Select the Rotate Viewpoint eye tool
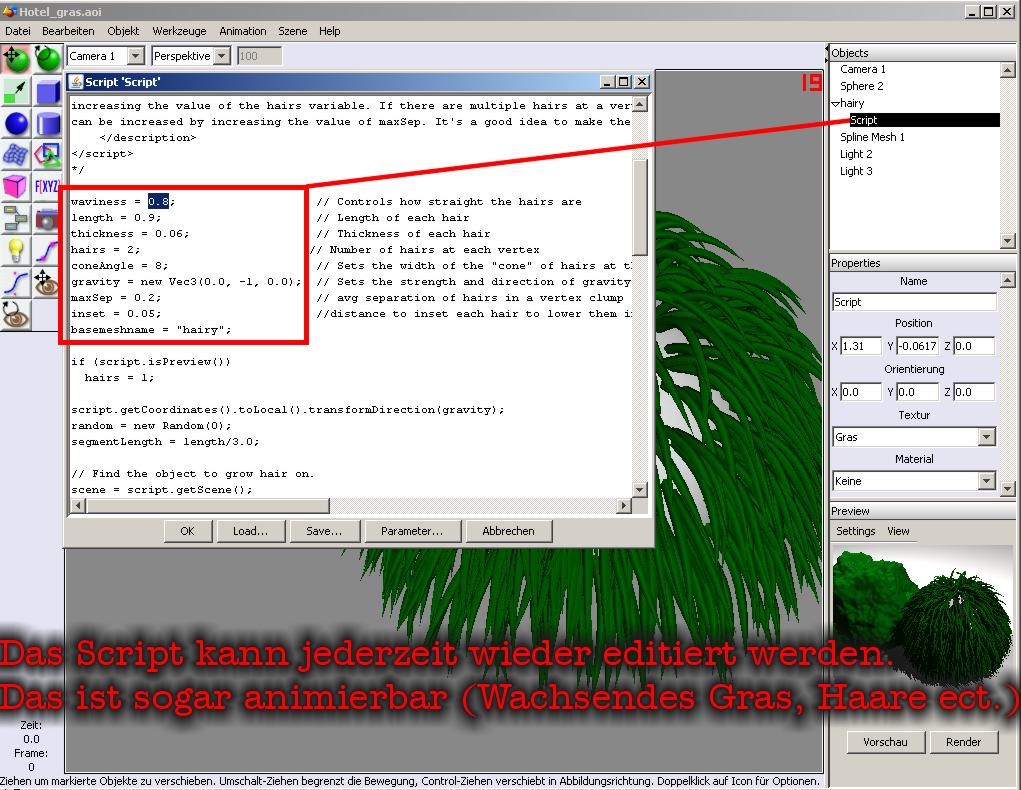Image resolution: width=1021 pixels, height=790 pixels. 16,315
